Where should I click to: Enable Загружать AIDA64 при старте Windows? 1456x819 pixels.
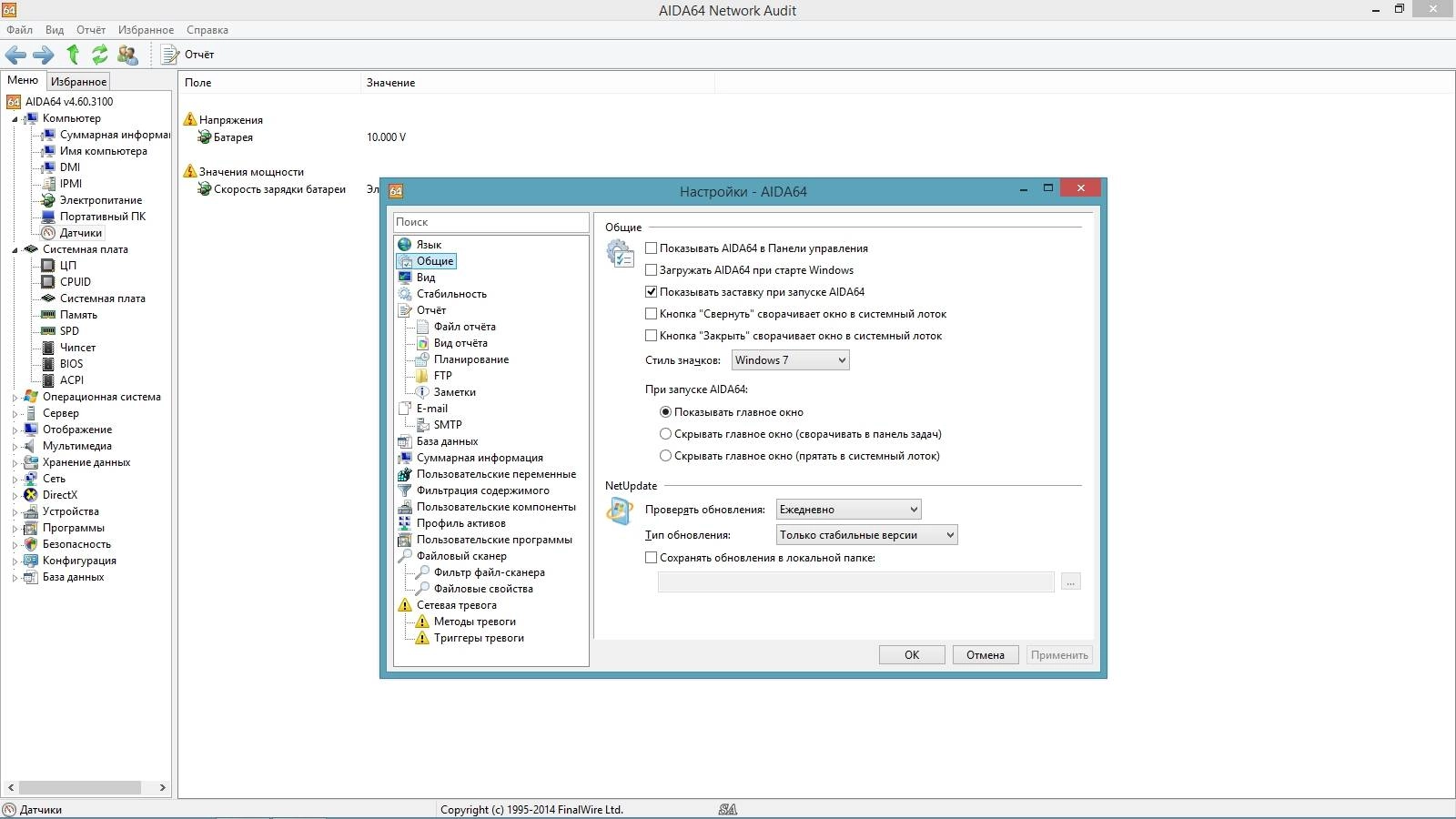click(x=651, y=269)
